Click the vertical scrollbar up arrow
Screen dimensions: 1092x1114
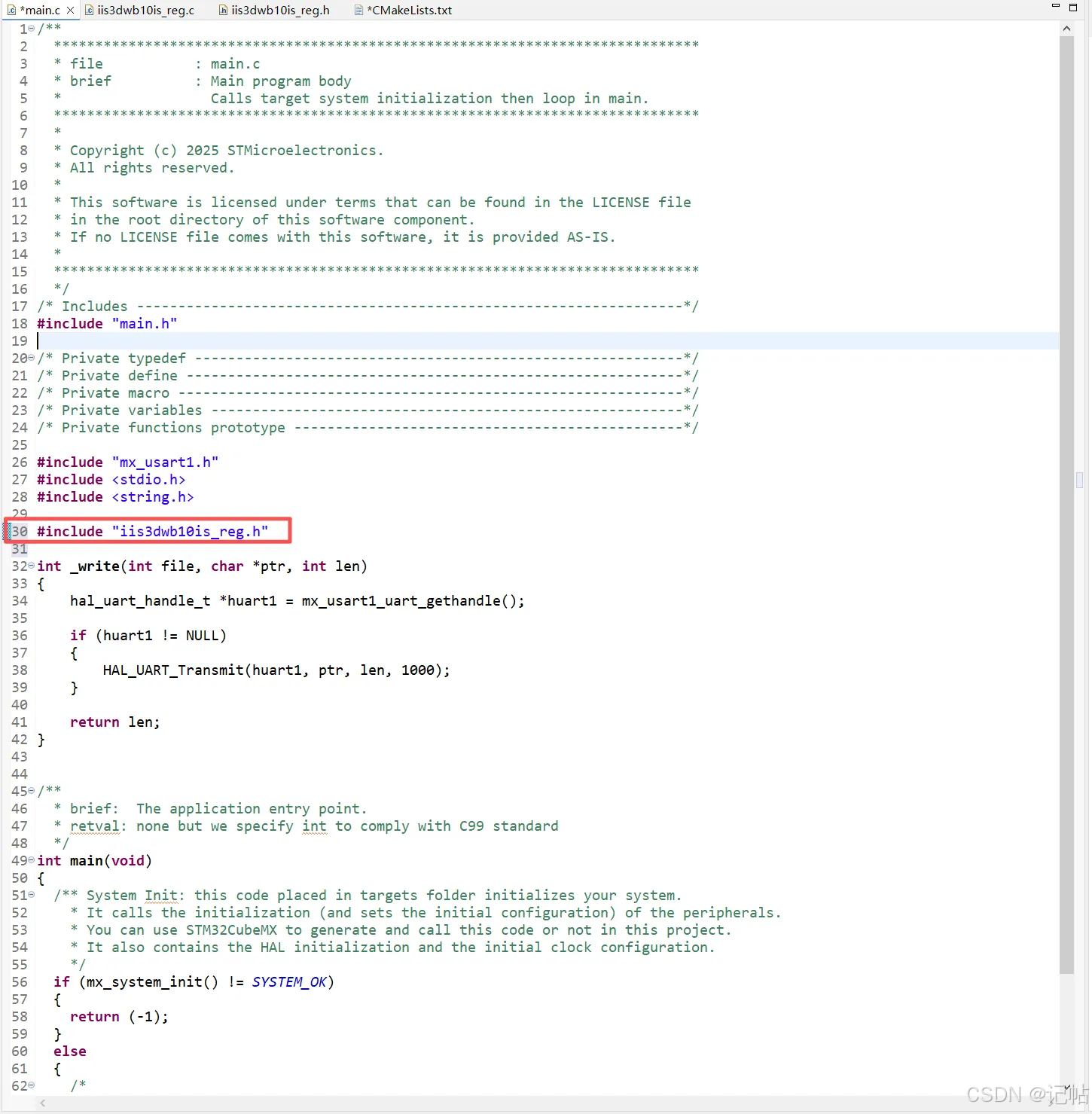pyautogui.click(x=1066, y=29)
